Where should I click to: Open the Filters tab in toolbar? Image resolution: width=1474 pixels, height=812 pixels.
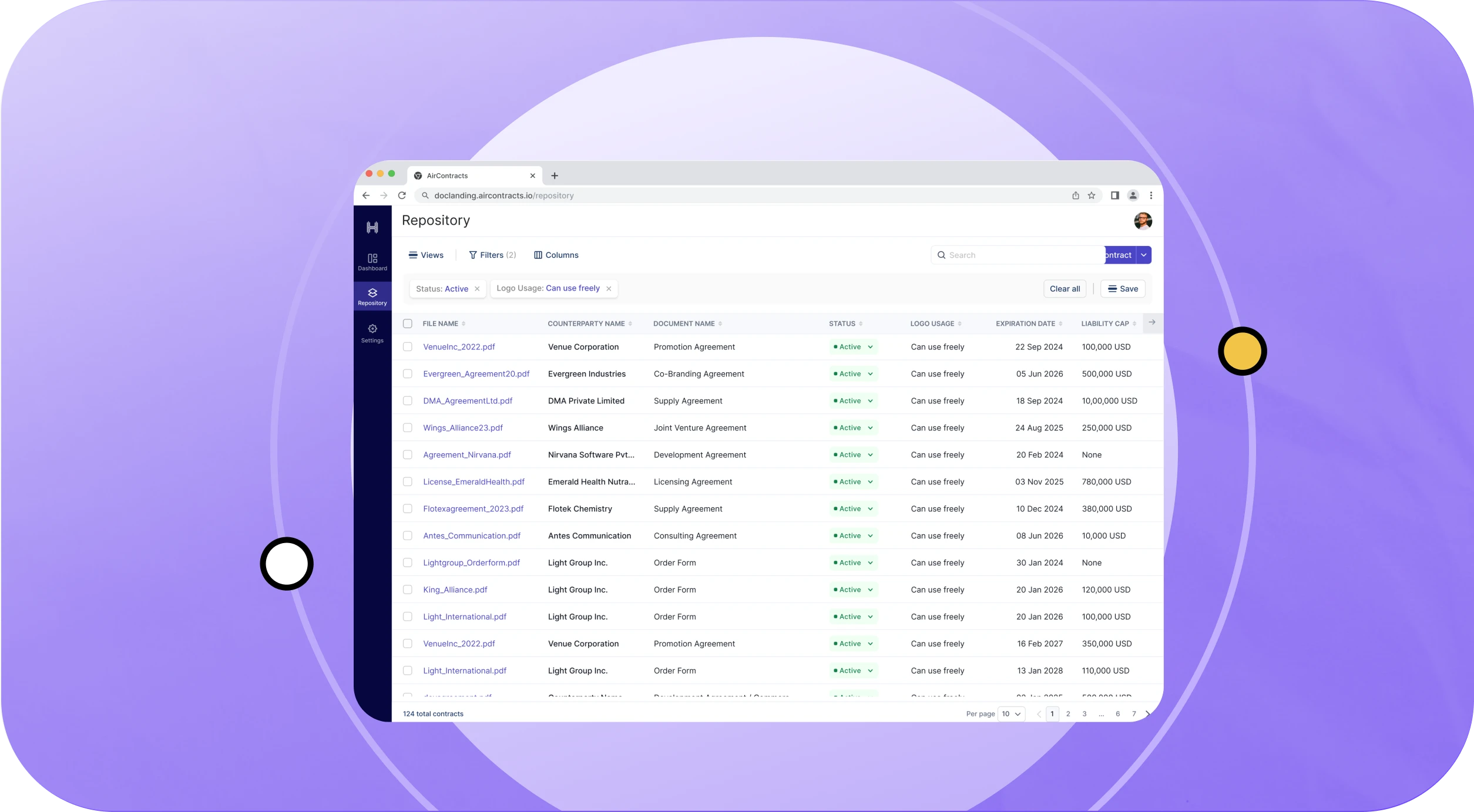point(493,254)
